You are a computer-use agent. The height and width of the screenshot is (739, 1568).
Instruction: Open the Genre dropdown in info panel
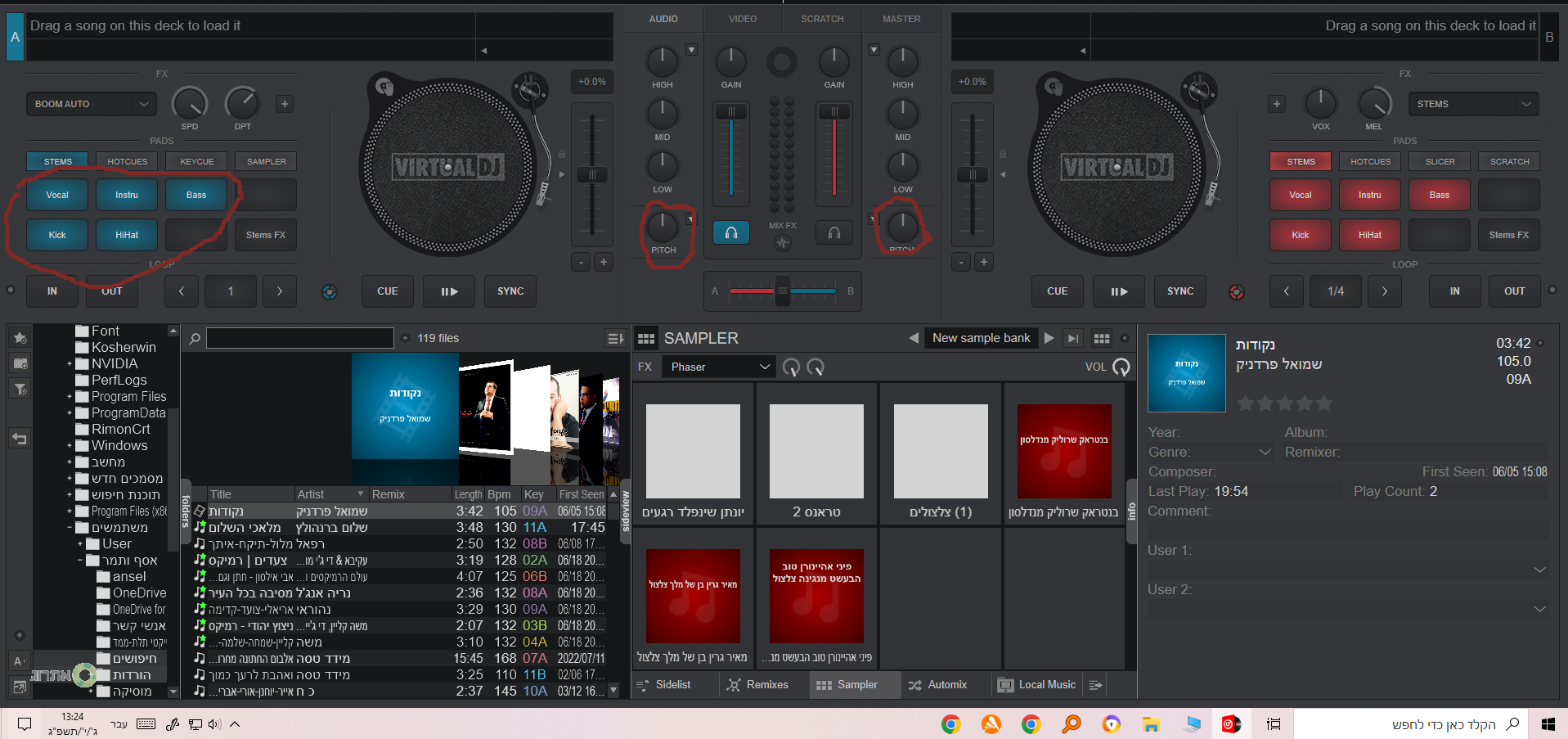pyautogui.click(x=1265, y=452)
